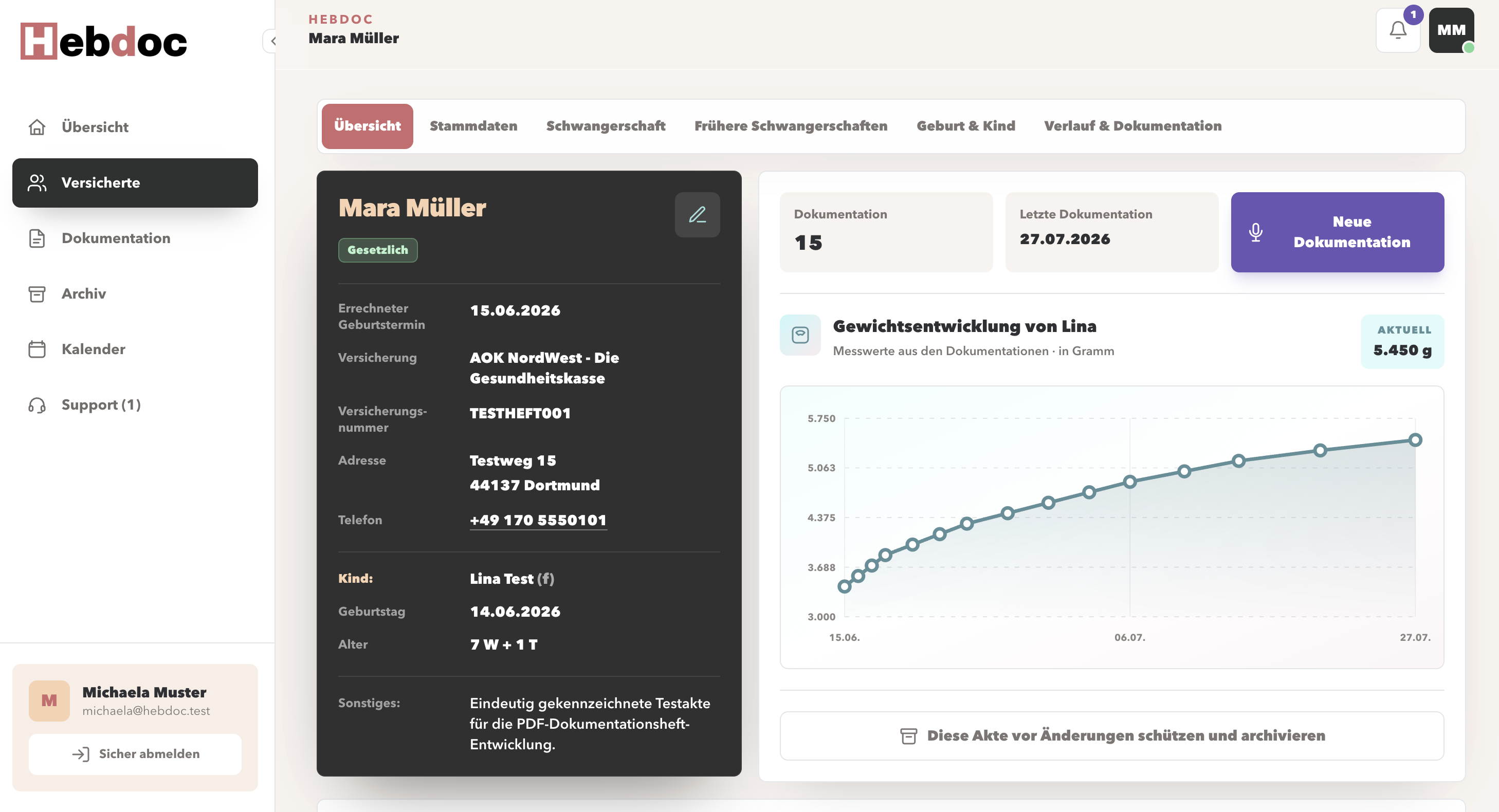Click the archive box icon beside Archiv
The height and width of the screenshot is (812, 1499).
[36, 294]
